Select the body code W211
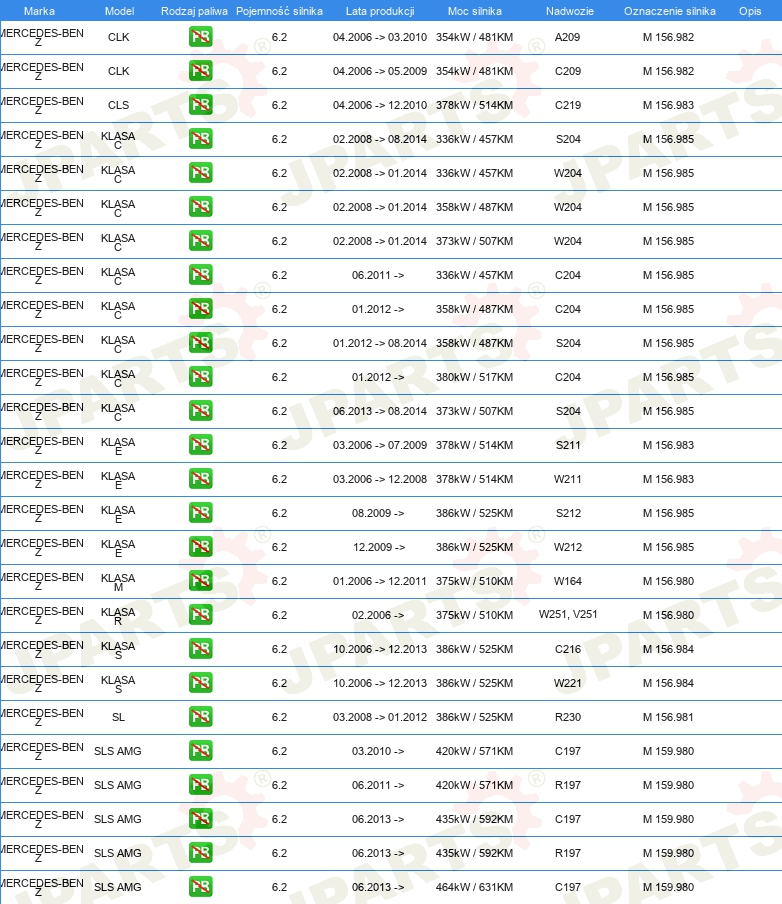 (567, 479)
